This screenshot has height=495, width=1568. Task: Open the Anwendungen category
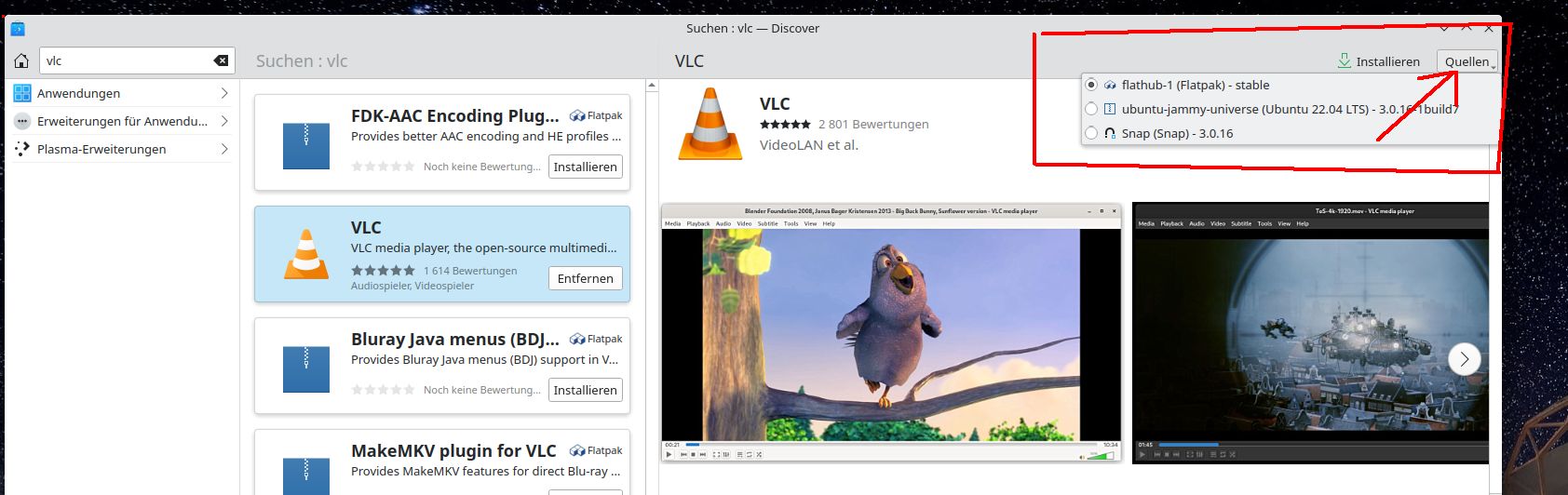tap(121, 93)
